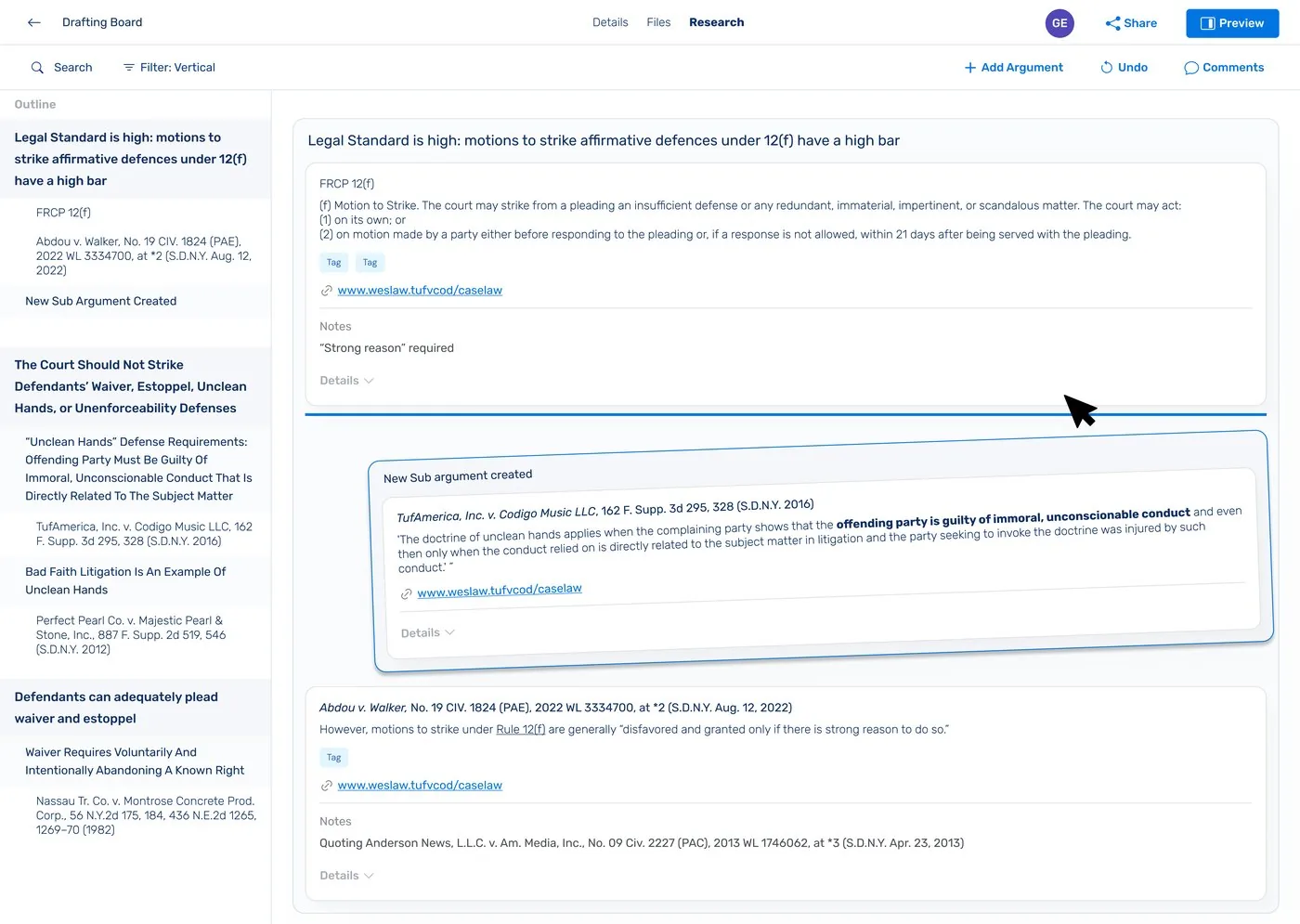Click the search magnifier icon

37,68
